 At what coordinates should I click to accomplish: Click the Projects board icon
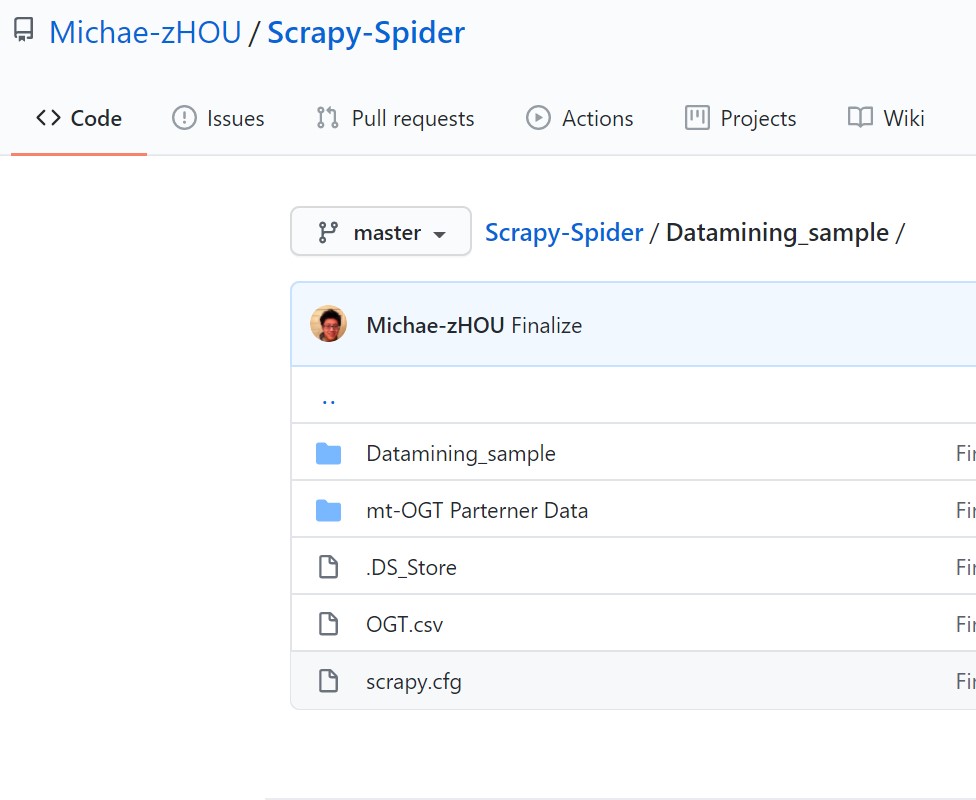click(x=697, y=118)
